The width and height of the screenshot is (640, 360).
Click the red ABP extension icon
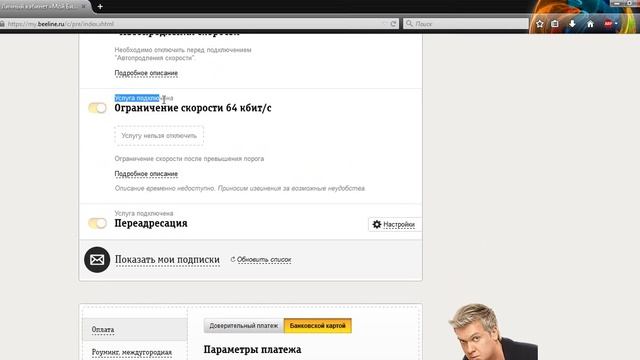pos(608,24)
